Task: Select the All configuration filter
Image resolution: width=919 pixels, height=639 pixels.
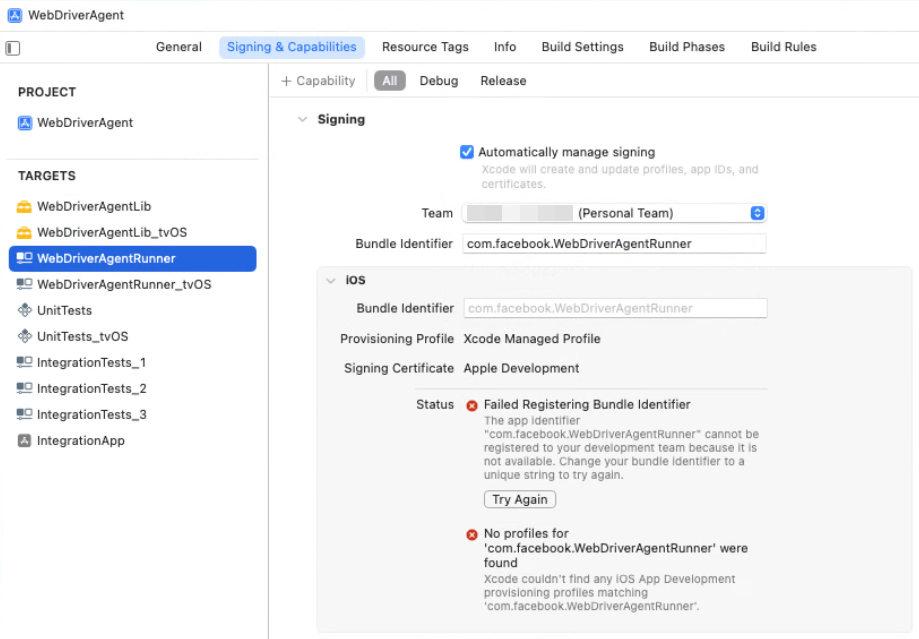Action: point(390,81)
